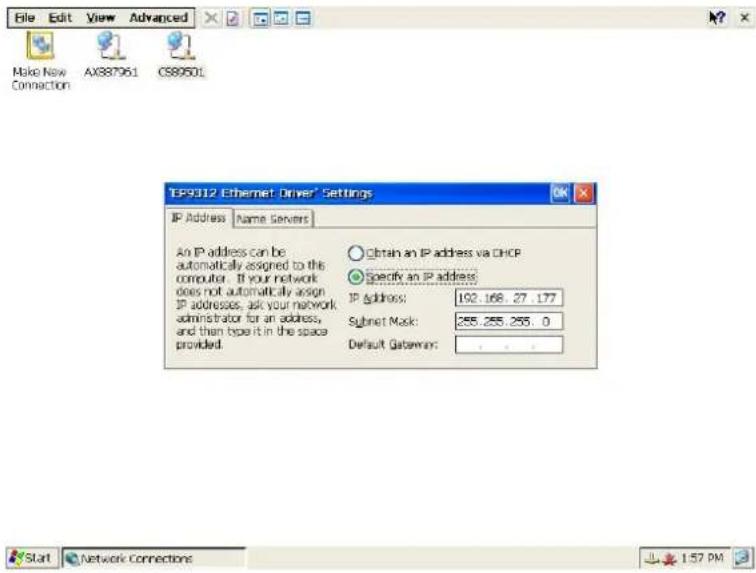Click the Delete (X) toolbar icon
Screen dimensions: 756x573
coord(211,18)
